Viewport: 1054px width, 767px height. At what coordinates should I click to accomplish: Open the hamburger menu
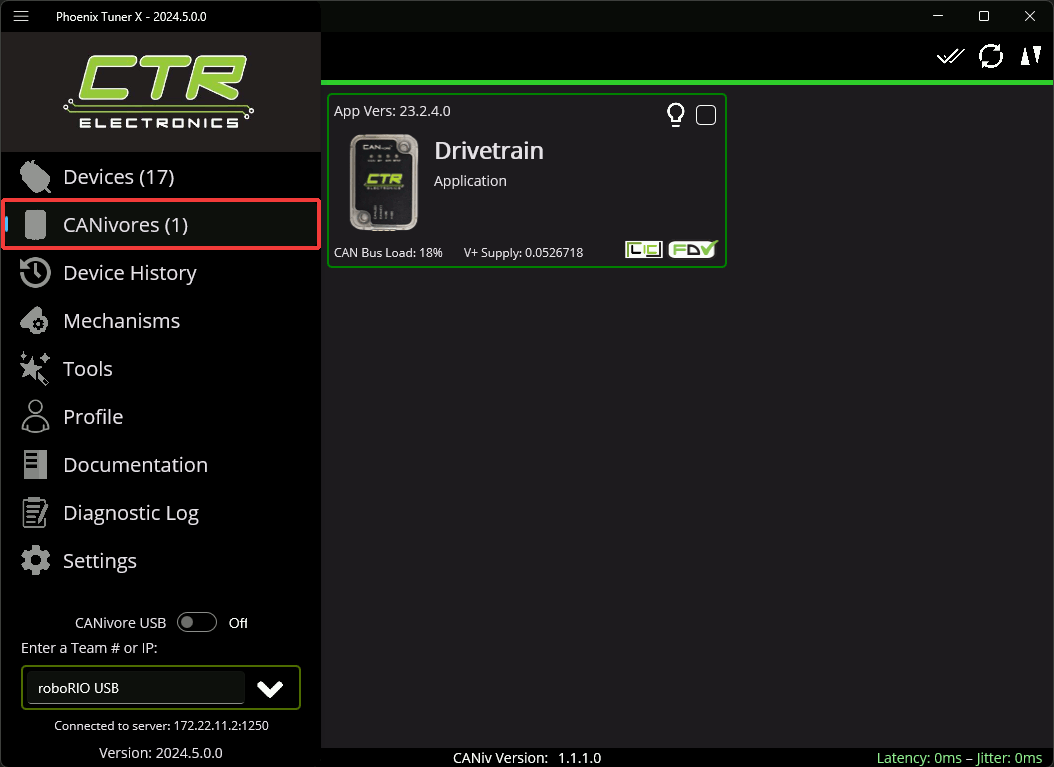tap(21, 16)
